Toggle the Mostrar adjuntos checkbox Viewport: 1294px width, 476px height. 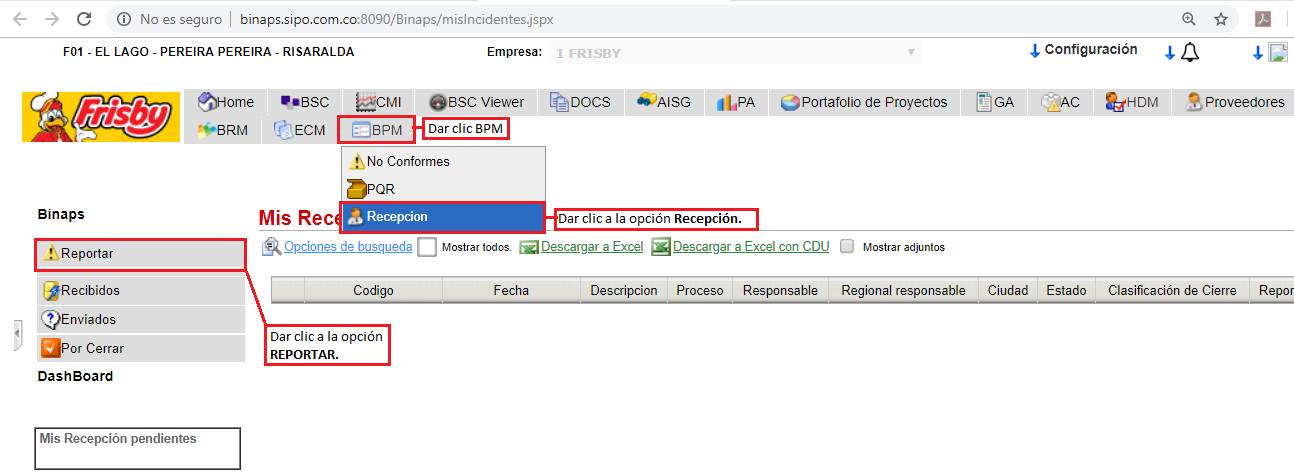(847, 246)
